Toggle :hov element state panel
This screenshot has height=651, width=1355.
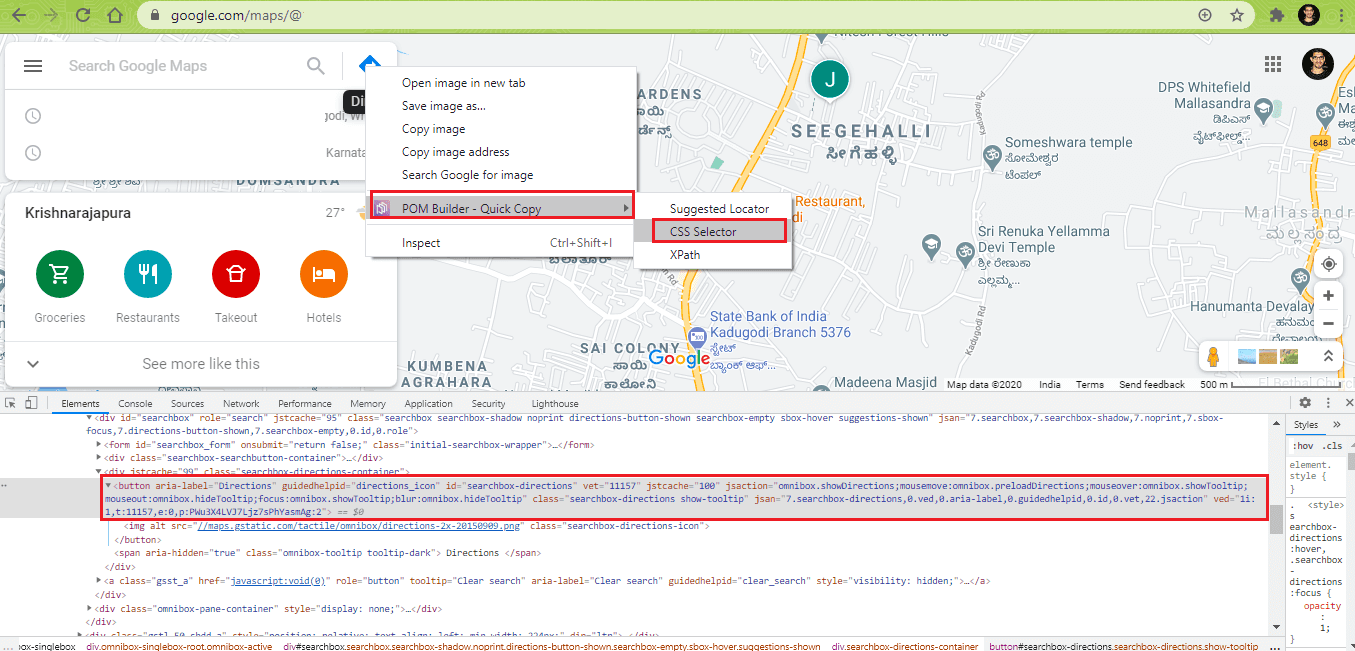1302,445
